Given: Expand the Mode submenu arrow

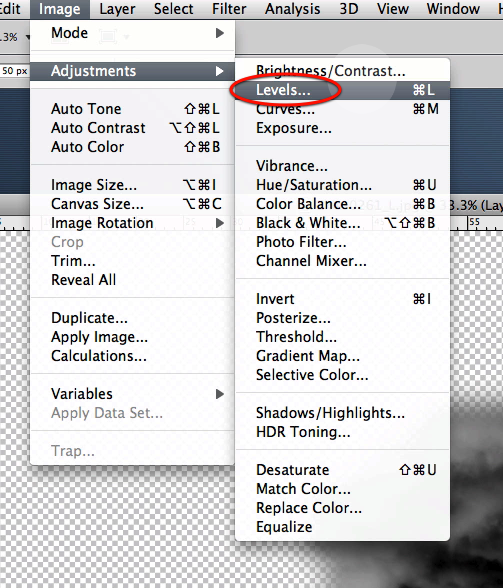Looking at the screenshot, I should point(220,33).
